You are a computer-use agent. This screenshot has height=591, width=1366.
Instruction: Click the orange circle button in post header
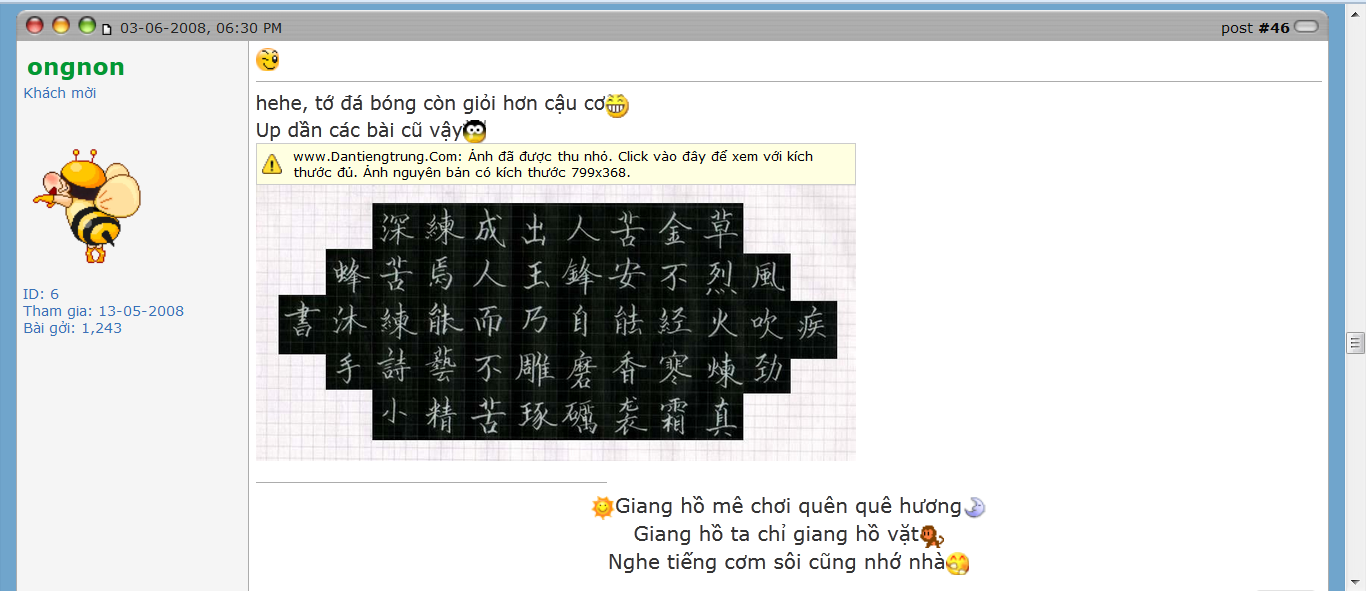point(61,26)
